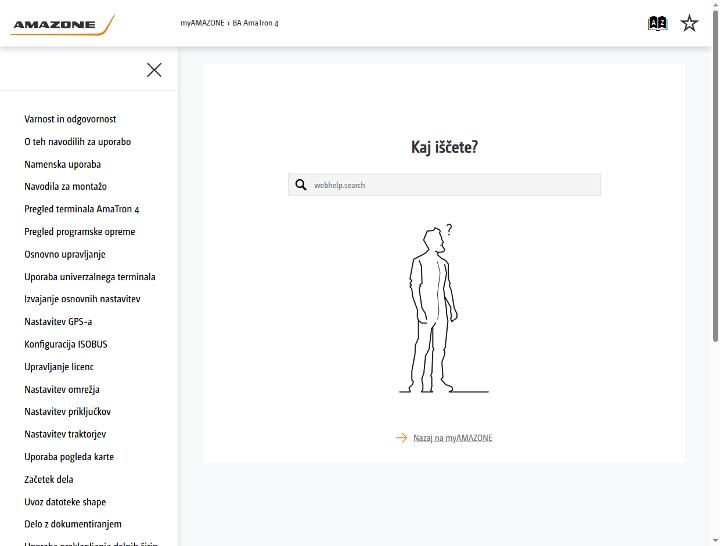Select Začetek dela
The width and height of the screenshot is (720, 546).
[49, 479]
